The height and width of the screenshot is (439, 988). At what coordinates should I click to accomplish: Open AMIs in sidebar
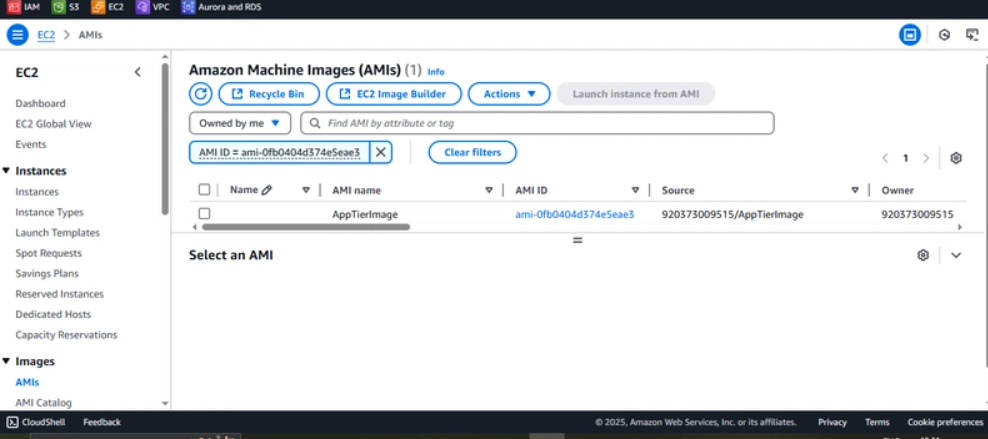[27, 382]
